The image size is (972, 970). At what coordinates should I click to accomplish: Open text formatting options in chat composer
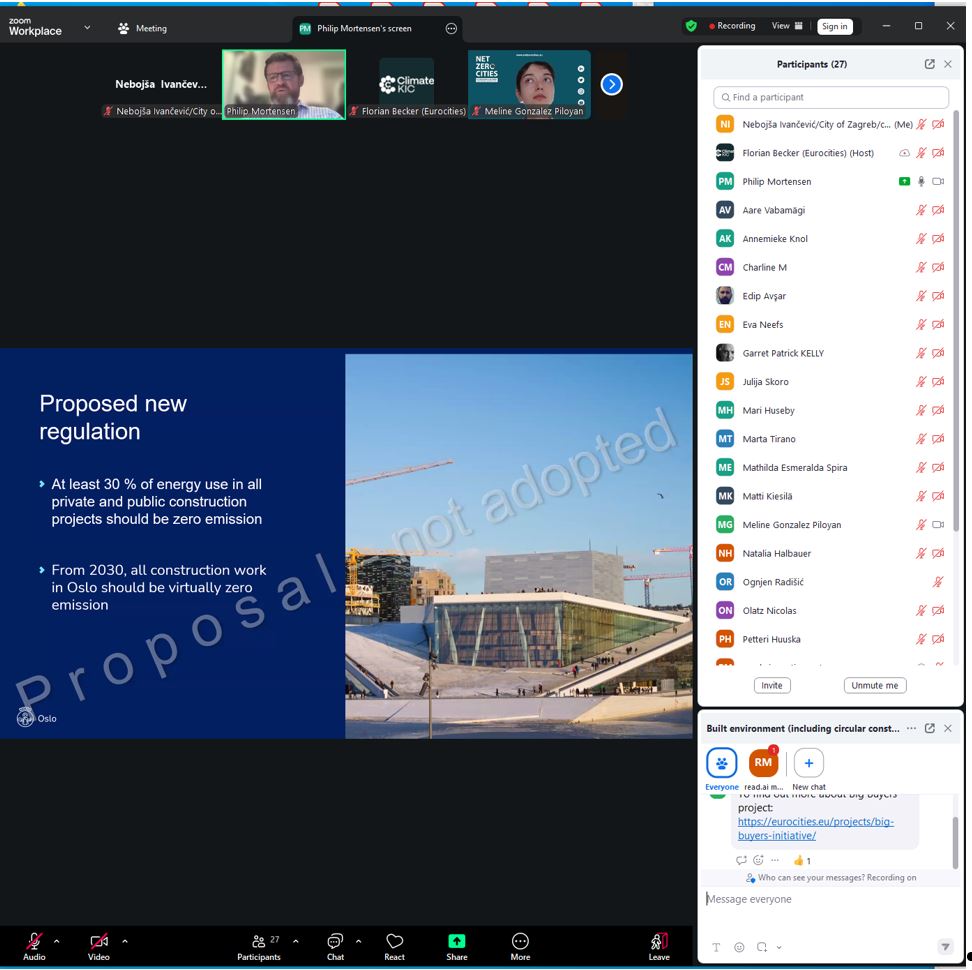tap(716, 947)
